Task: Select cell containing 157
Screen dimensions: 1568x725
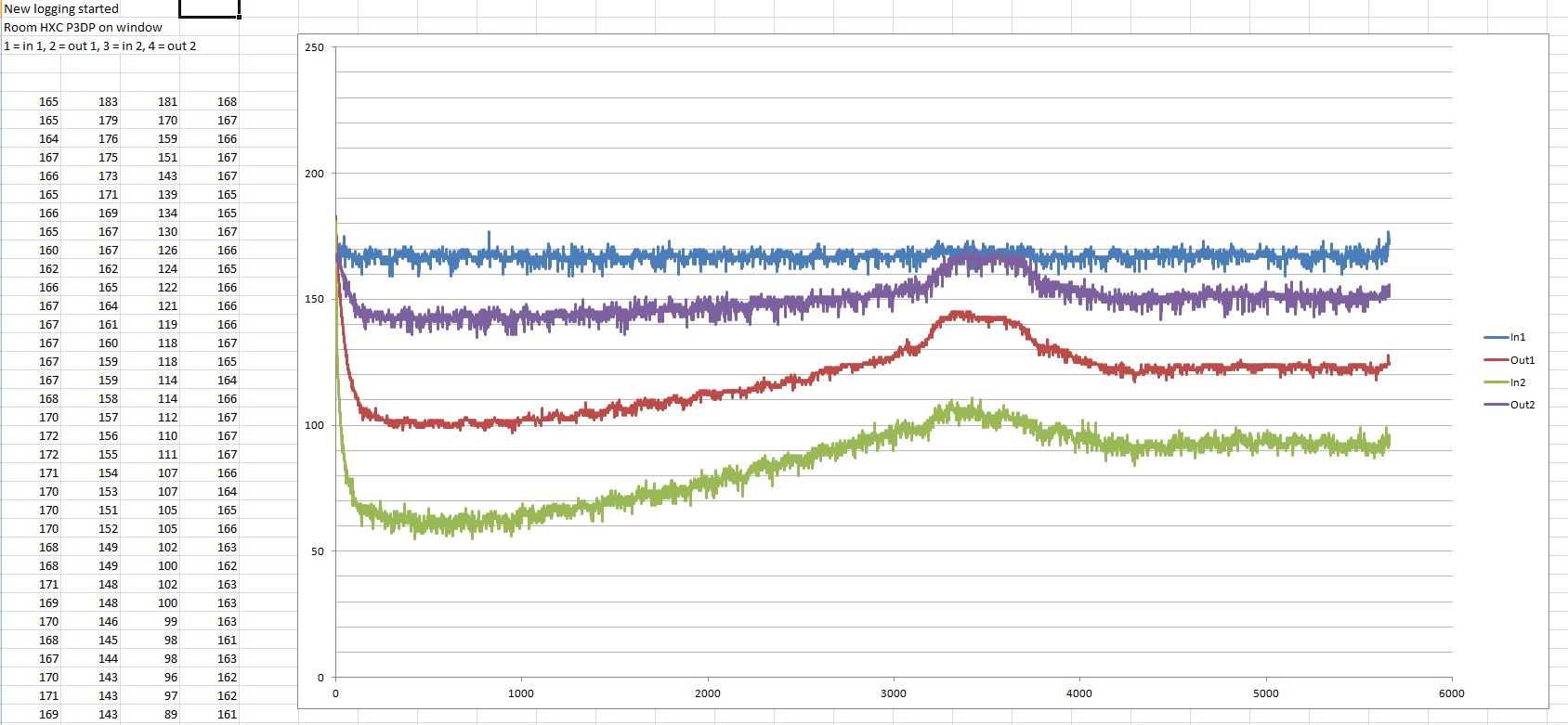Action: click(x=90, y=417)
